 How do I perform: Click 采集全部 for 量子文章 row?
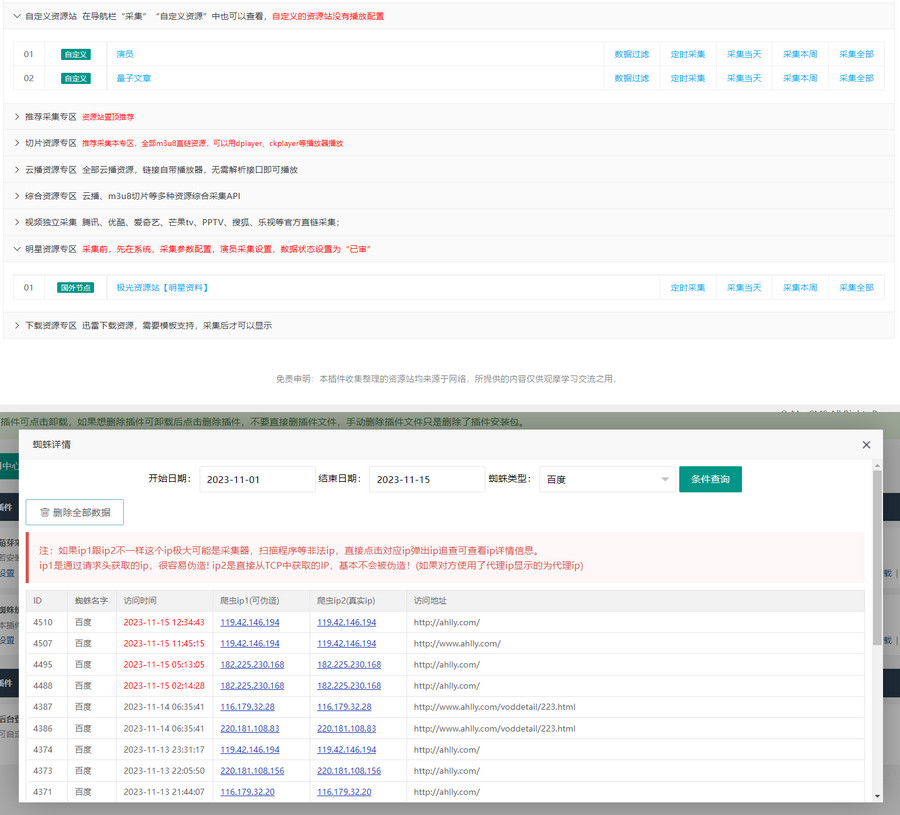point(856,78)
